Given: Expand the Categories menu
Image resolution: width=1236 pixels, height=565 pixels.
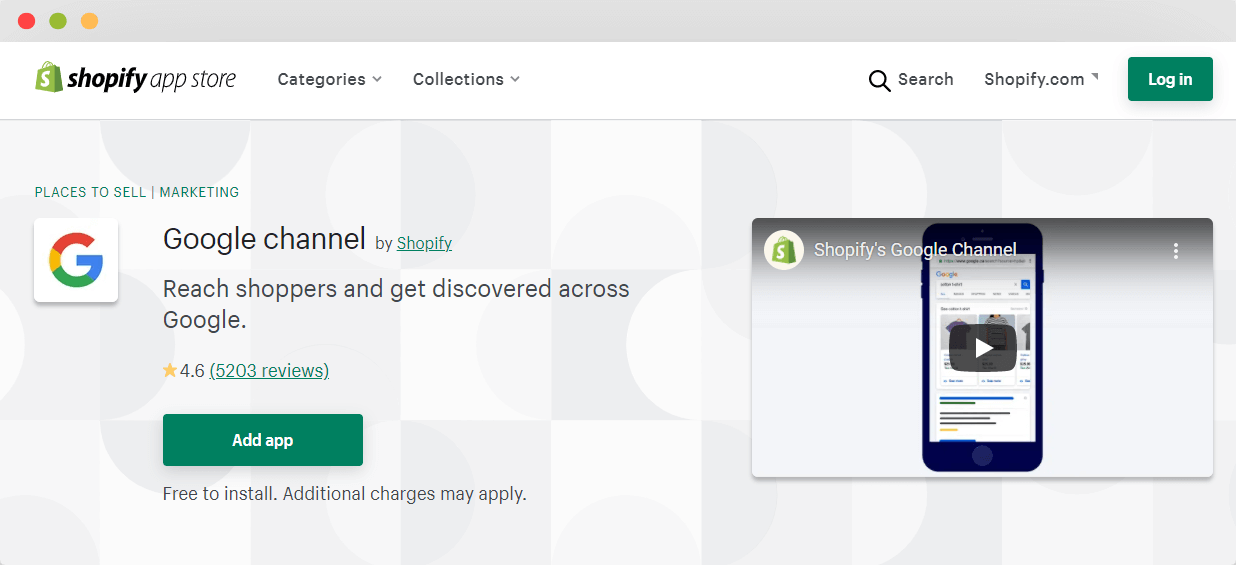Looking at the screenshot, I should [x=330, y=79].
